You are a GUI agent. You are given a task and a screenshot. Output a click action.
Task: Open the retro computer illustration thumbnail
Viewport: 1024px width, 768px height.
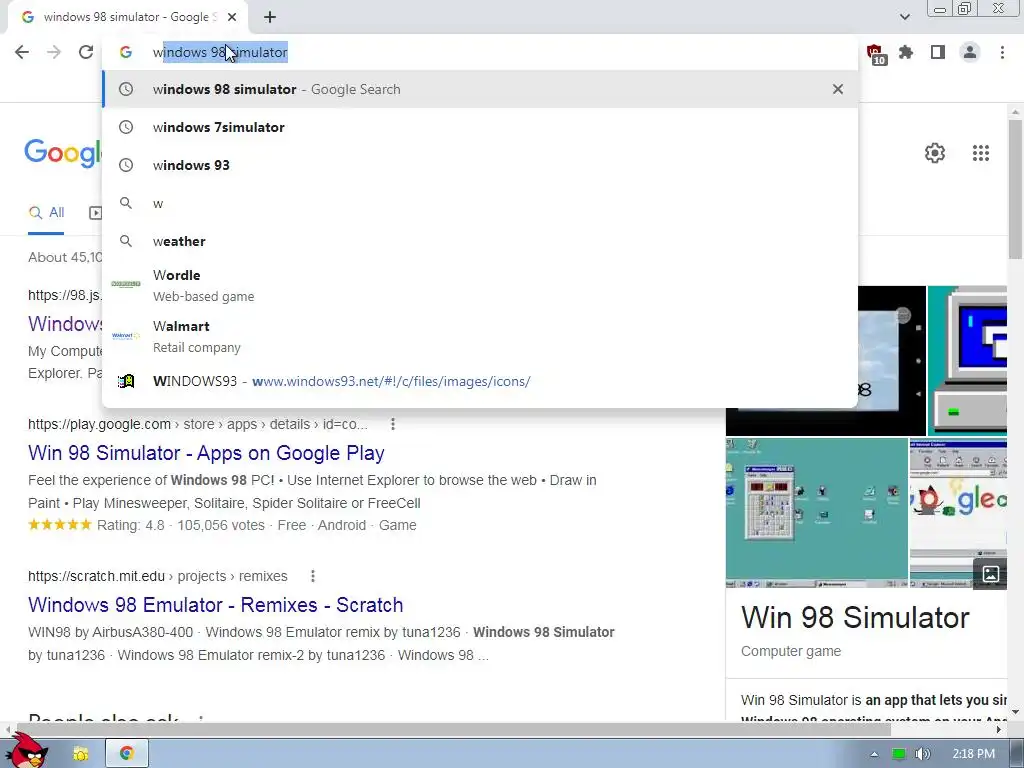[x=967, y=360]
